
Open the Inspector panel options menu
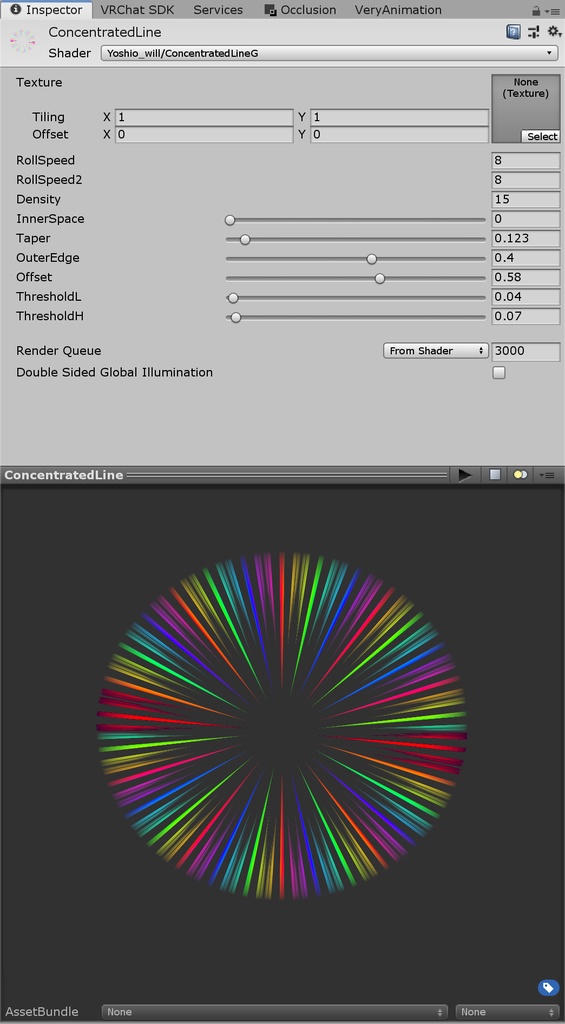[552, 11]
